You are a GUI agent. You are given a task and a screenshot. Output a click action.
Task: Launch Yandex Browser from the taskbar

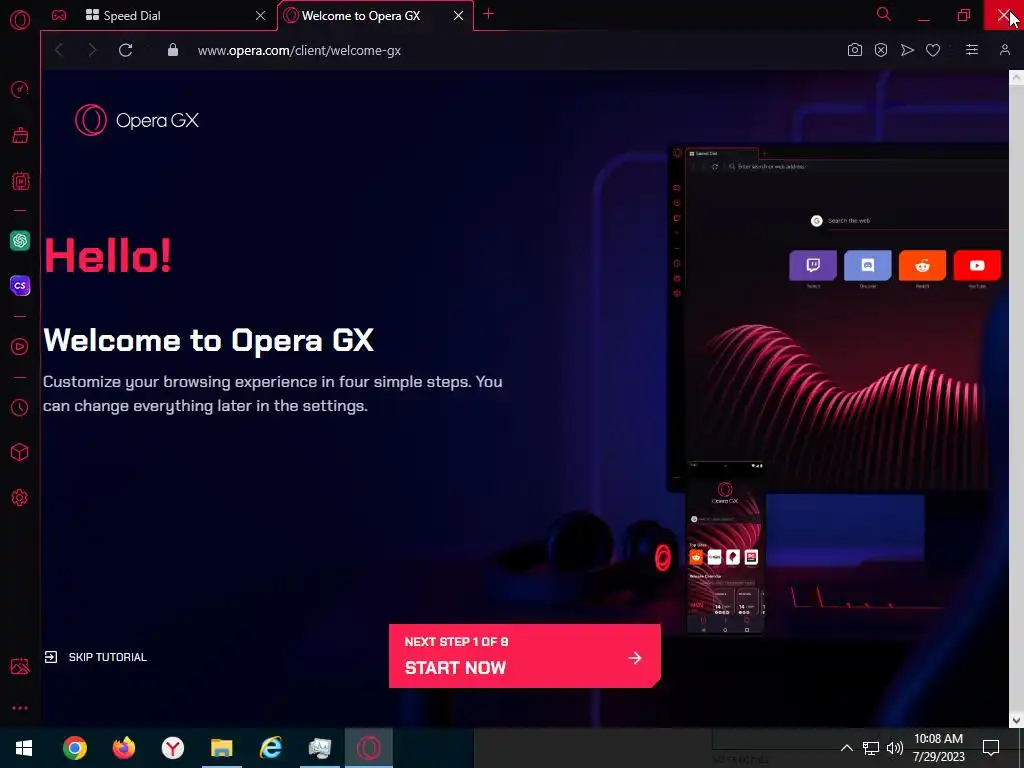(x=172, y=748)
